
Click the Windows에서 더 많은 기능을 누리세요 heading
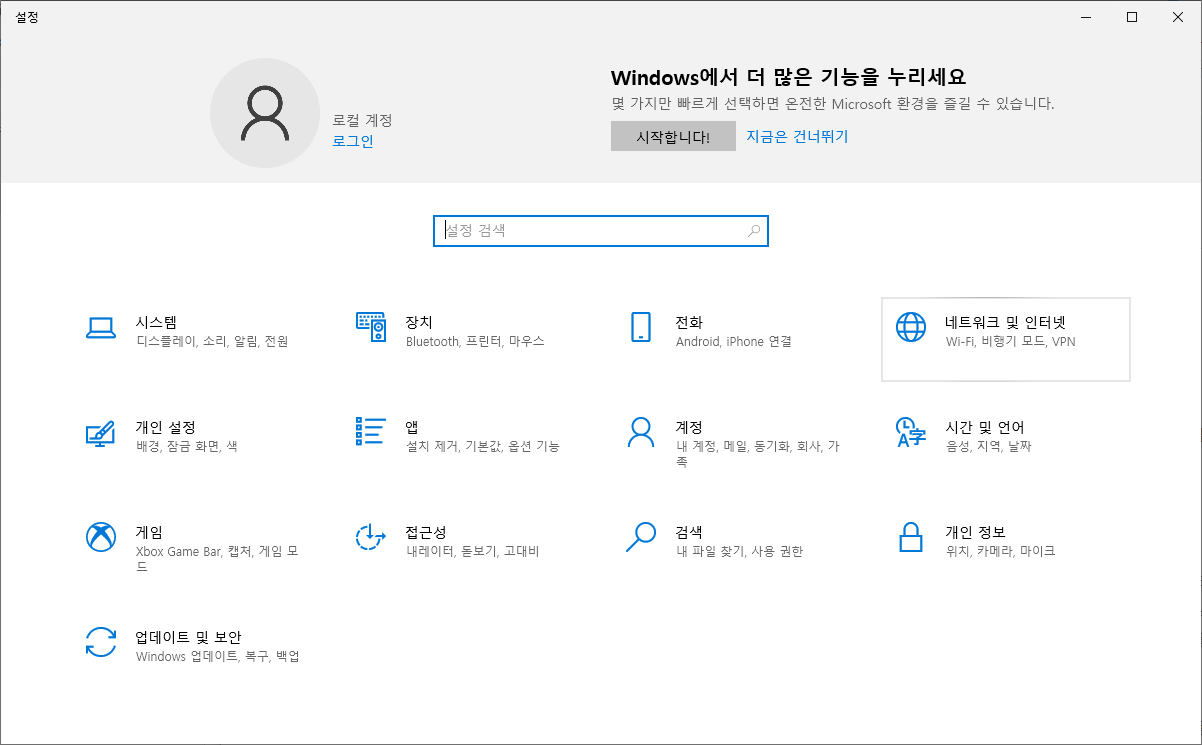pos(789,78)
